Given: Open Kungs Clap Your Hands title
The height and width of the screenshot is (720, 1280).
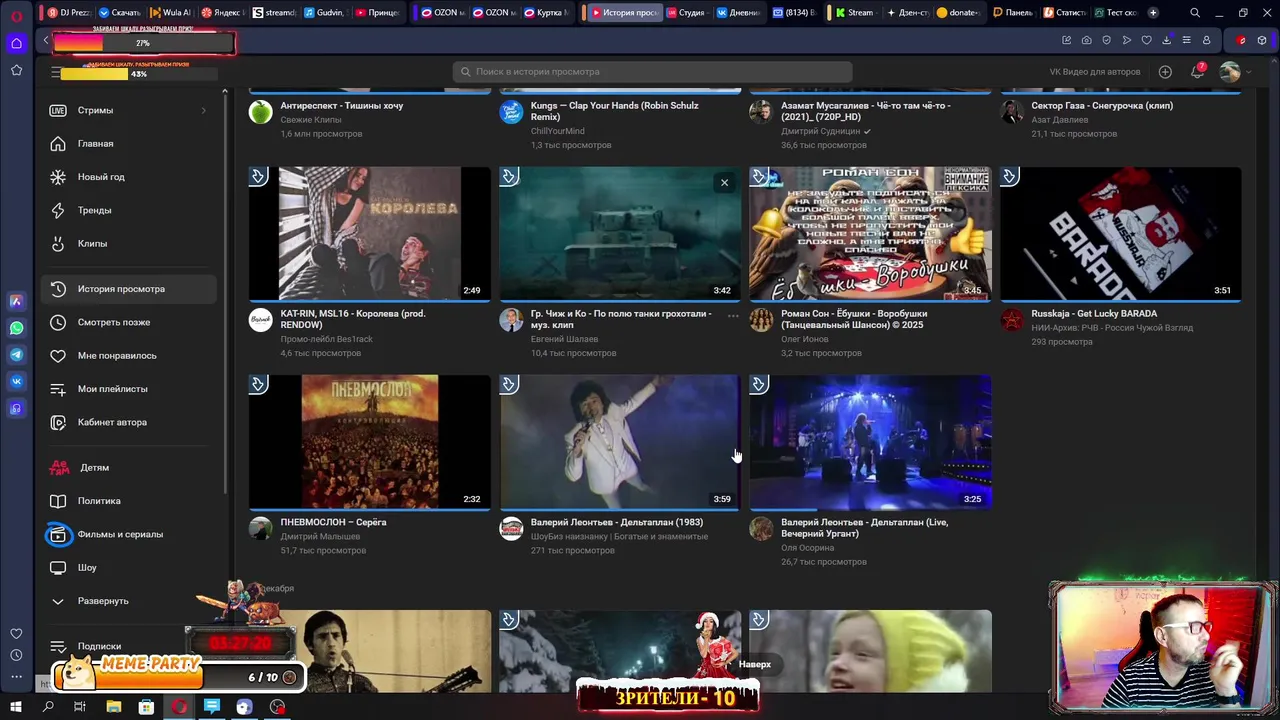Looking at the screenshot, I should point(615,110).
